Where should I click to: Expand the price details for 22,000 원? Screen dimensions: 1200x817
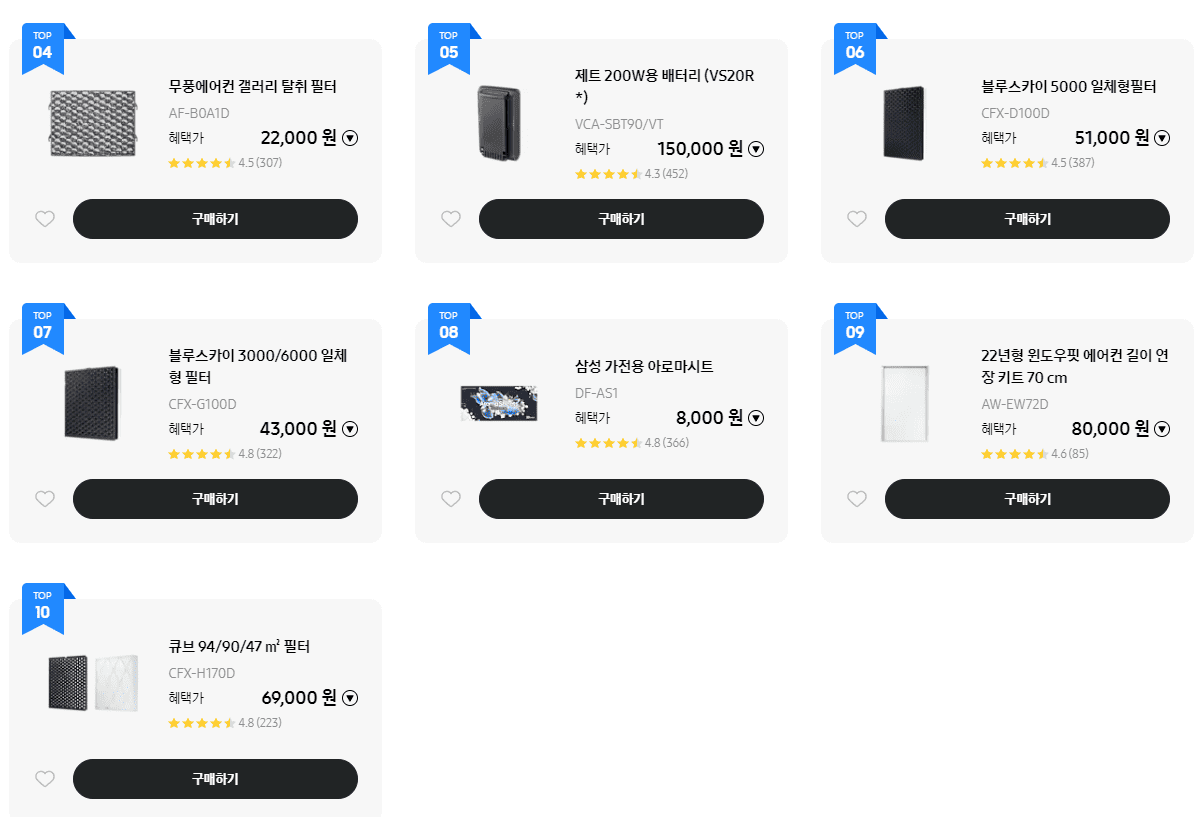349,138
